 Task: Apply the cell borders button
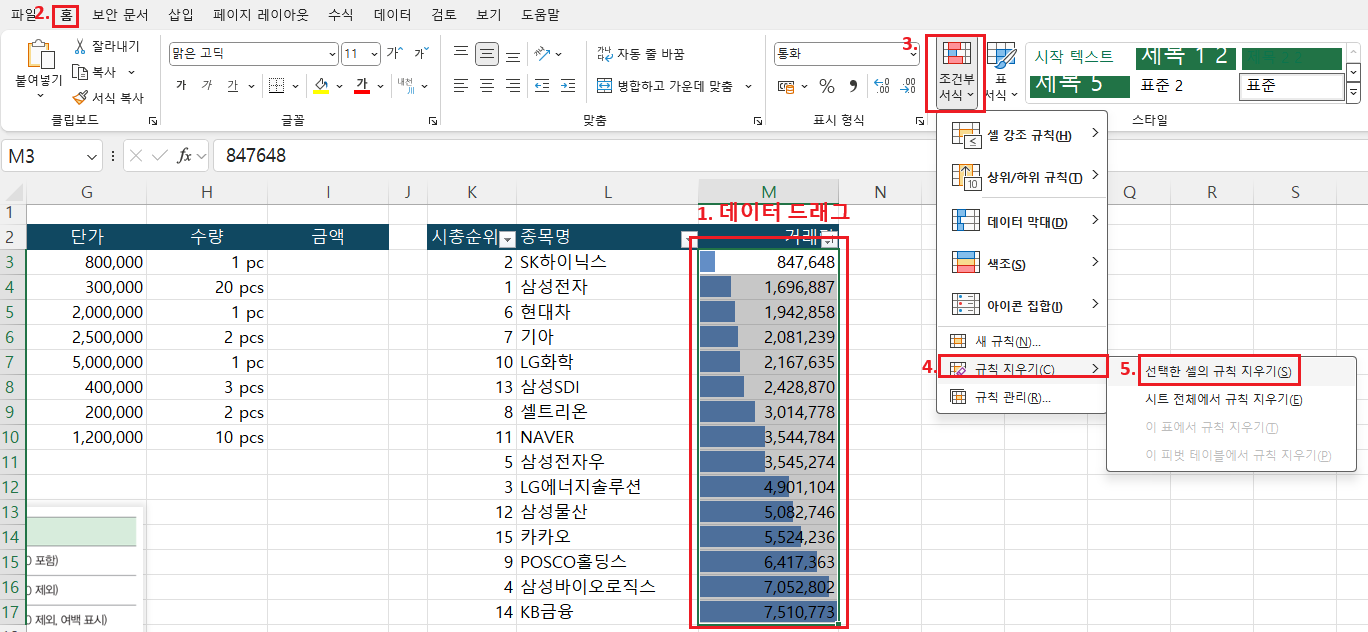[277, 86]
